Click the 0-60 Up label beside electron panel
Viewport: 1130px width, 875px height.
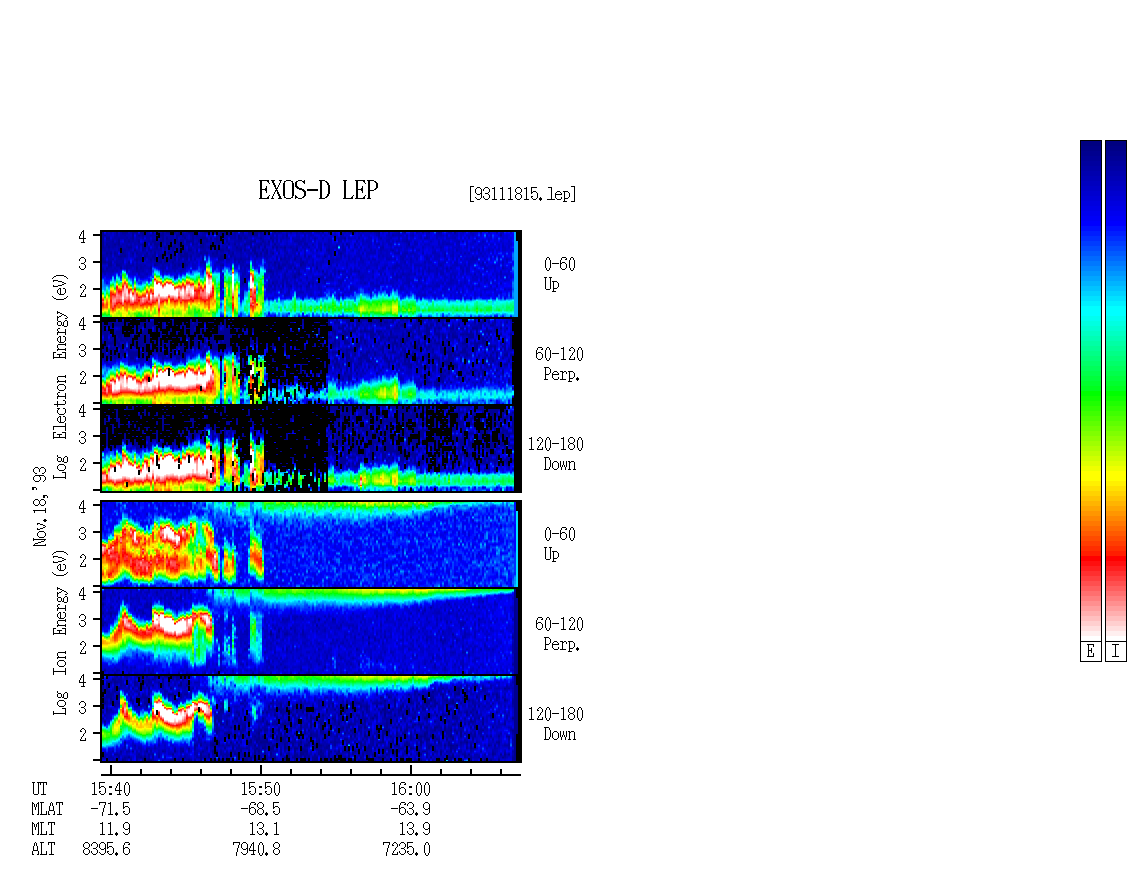[559, 275]
